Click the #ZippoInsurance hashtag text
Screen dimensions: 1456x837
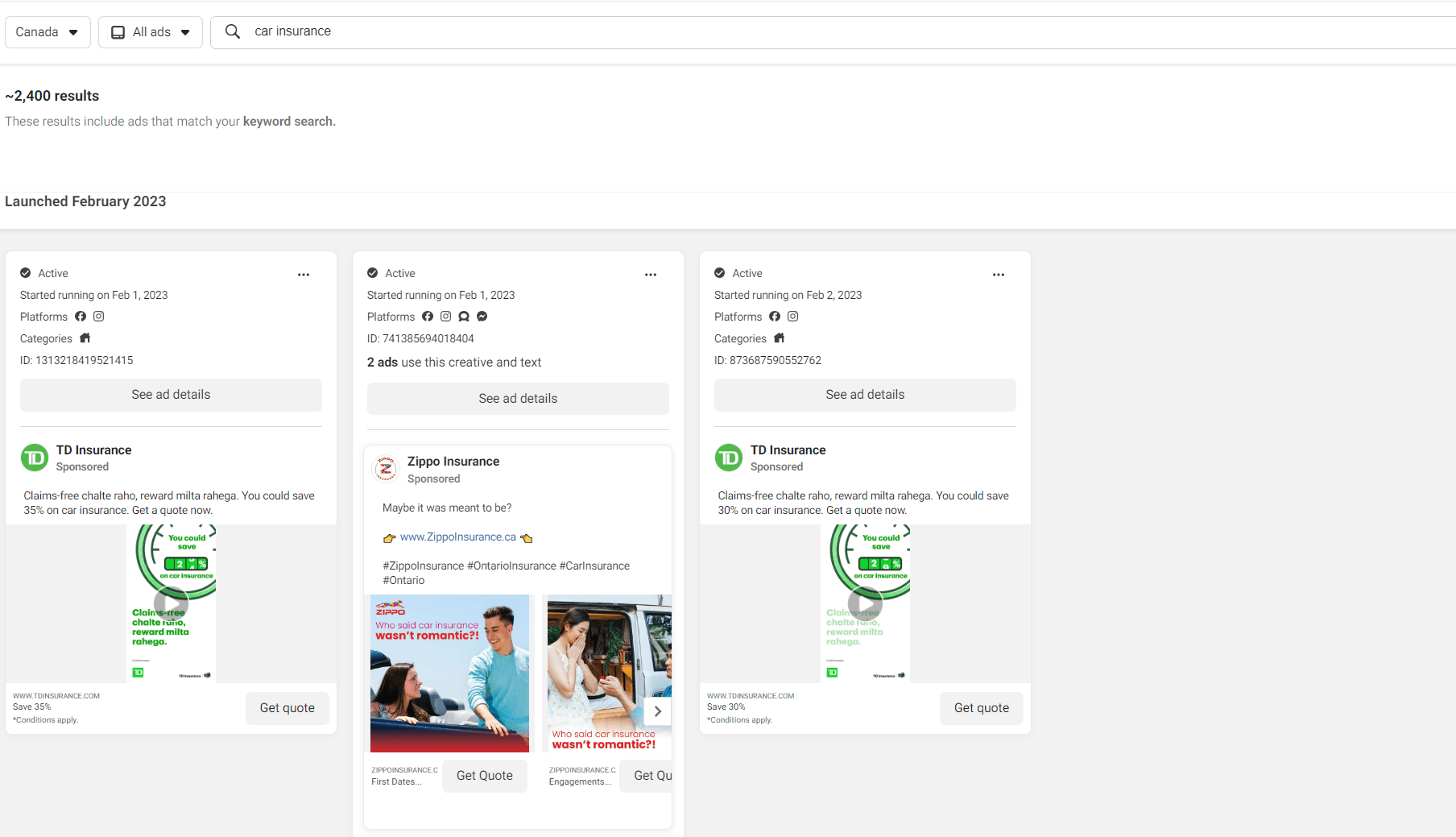point(424,566)
